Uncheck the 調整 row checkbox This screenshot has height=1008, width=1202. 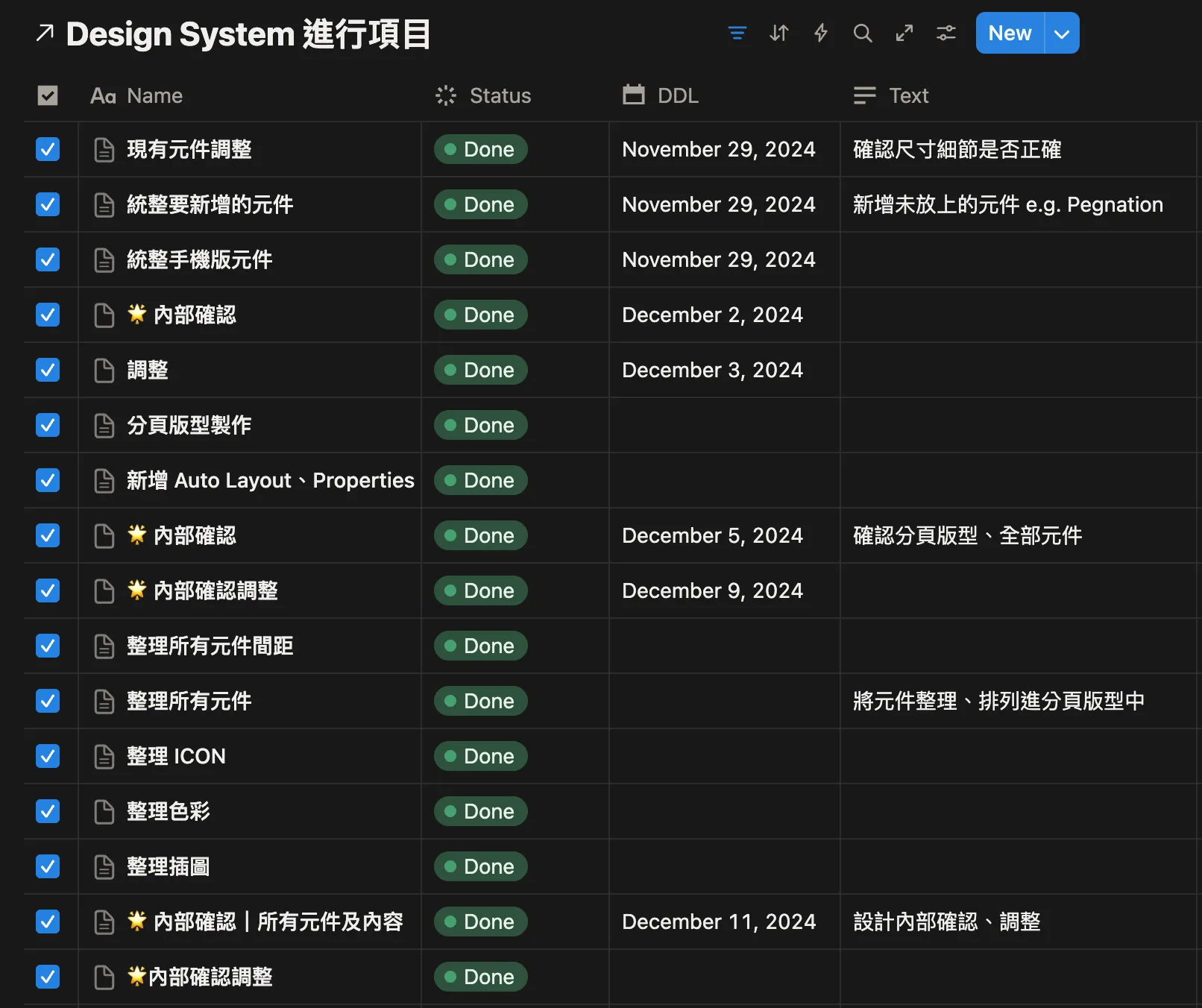click(48, 370)
